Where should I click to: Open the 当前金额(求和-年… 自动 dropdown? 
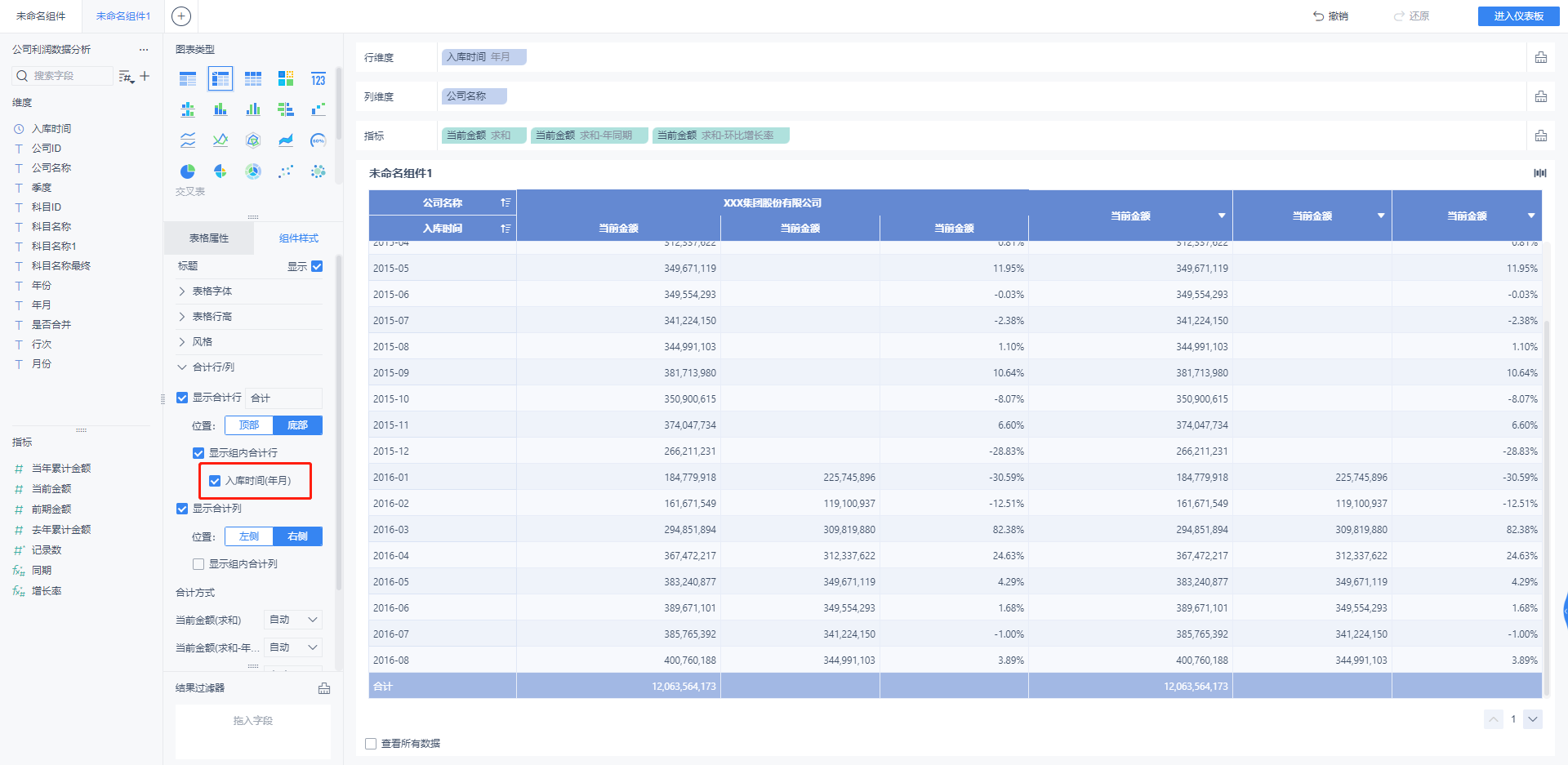click(293, 647)
